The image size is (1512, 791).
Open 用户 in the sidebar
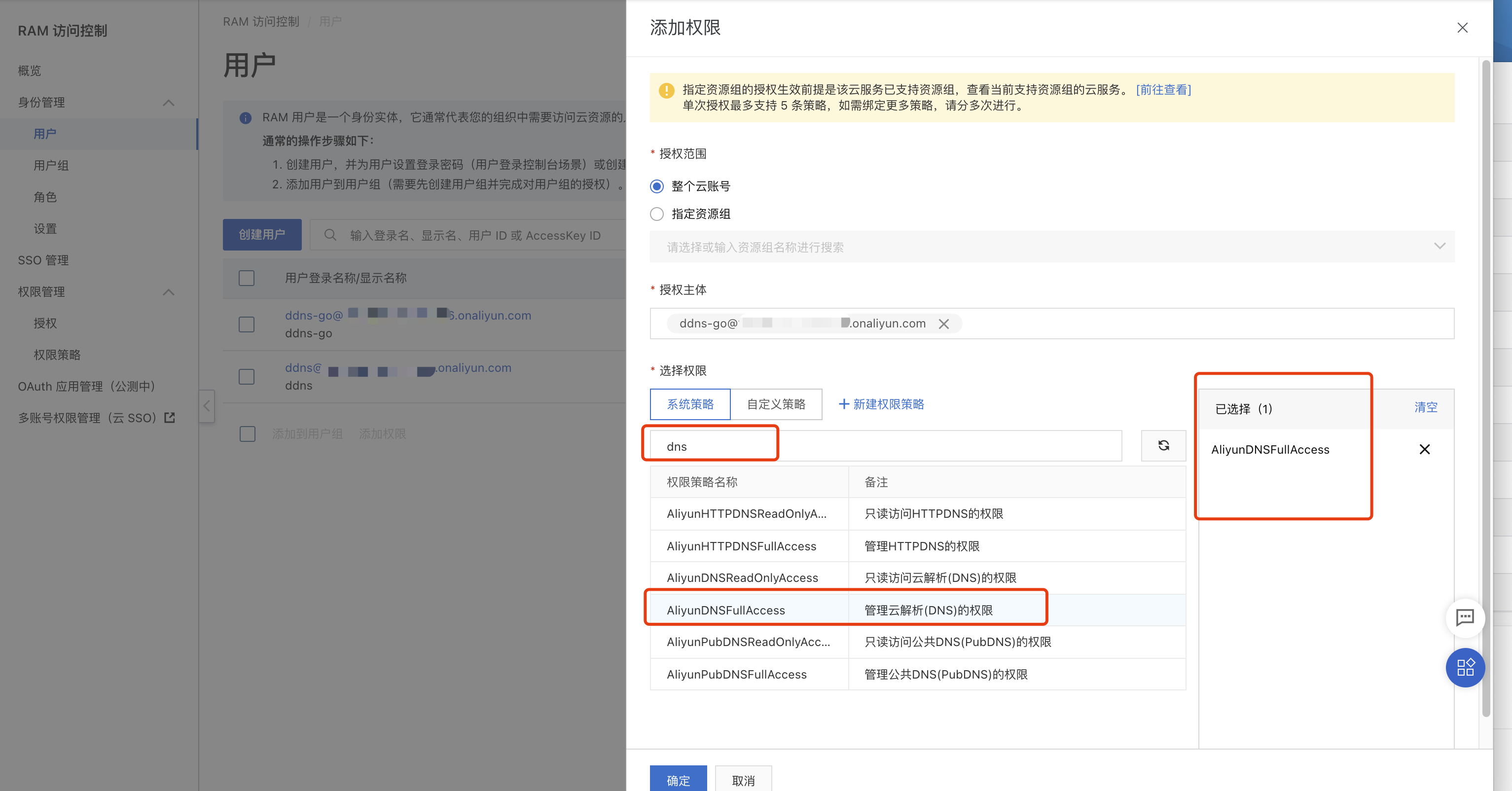tap(99, 134)
